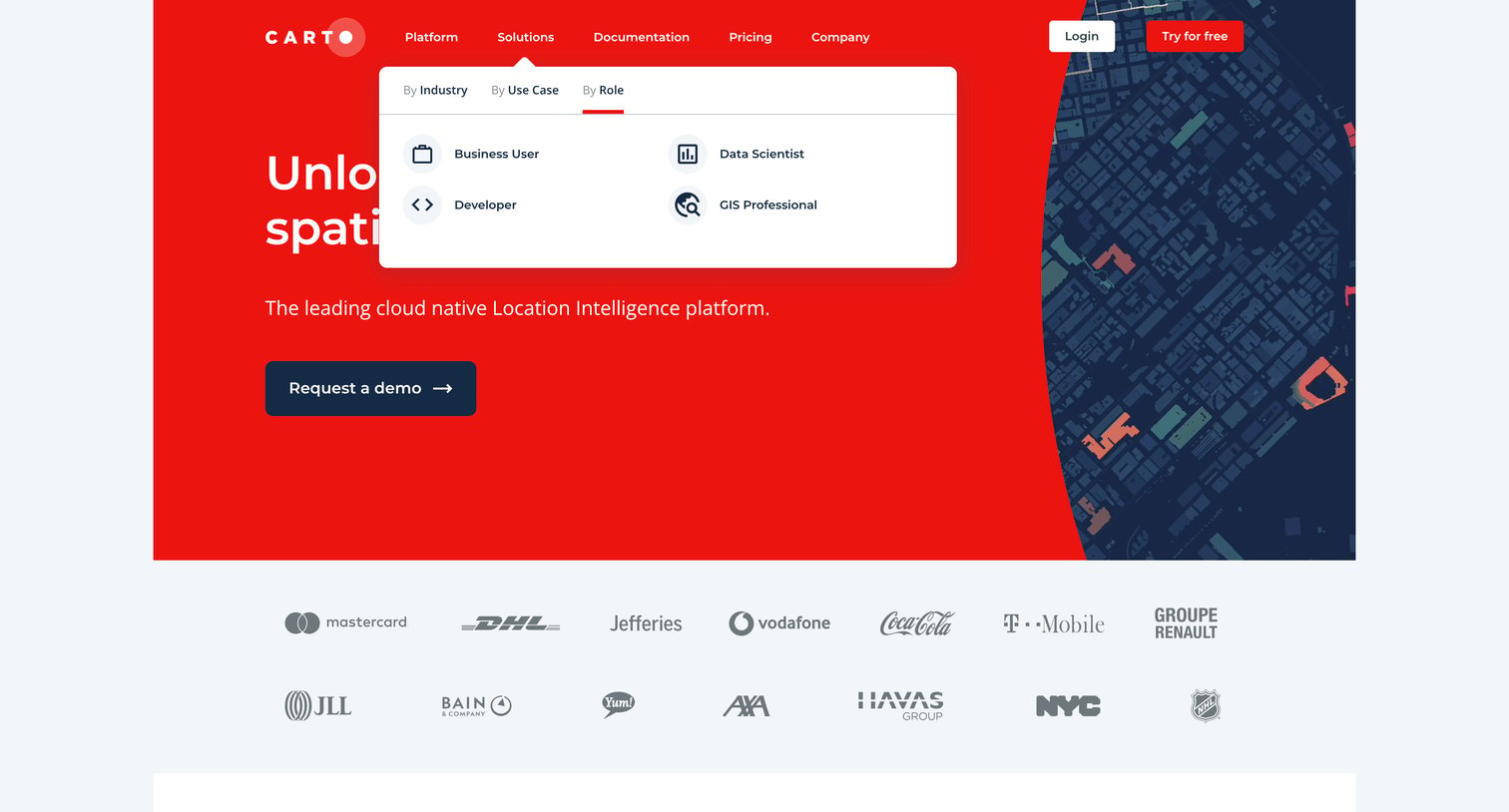Click the Jefferies logo
1509x812 pixels.
click(646, 623)
